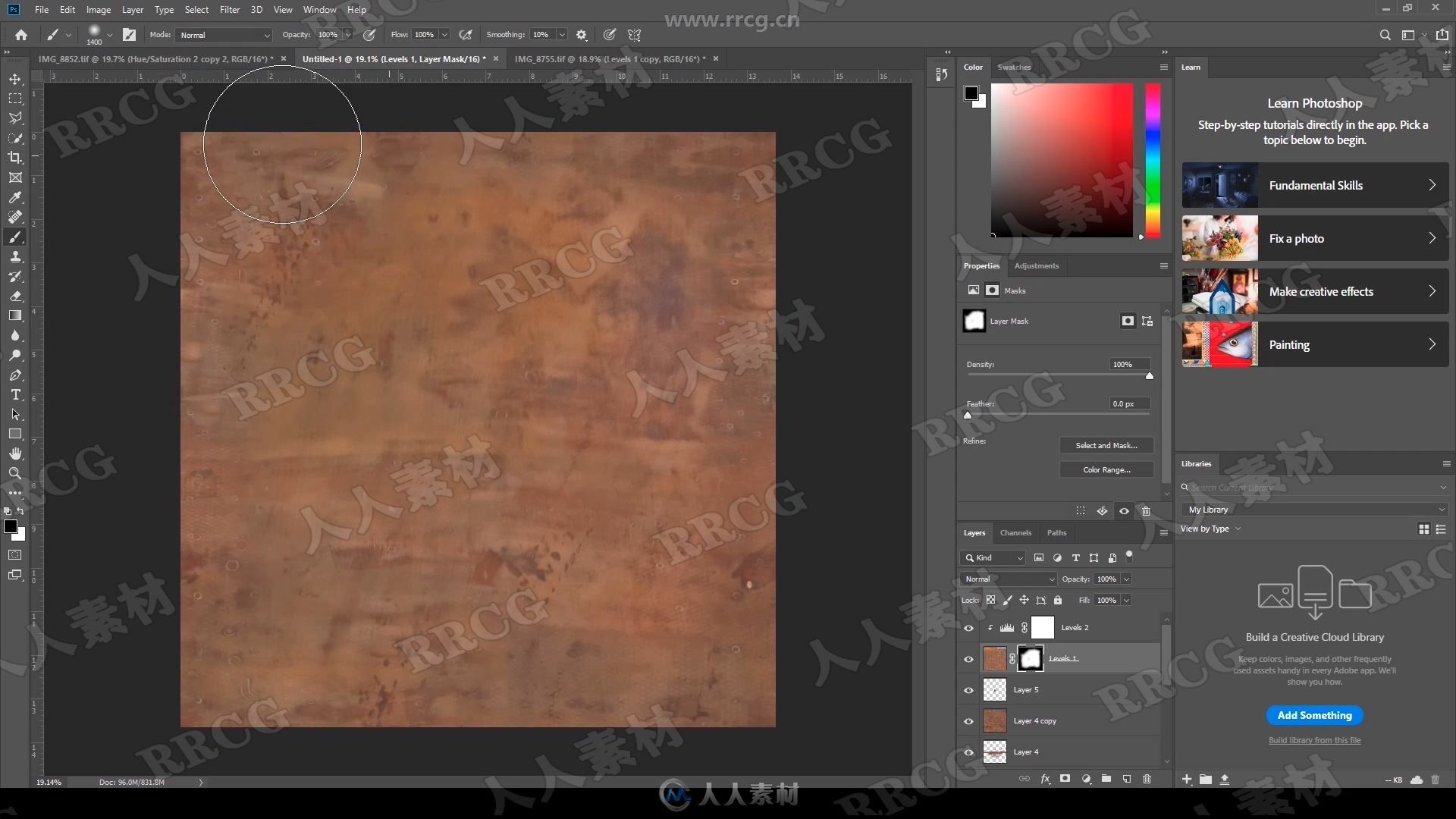The width and height of the screenshot is (1456, 819).
Task: Drag the Feather slider in Properties panel
Action: click(967, 415)
